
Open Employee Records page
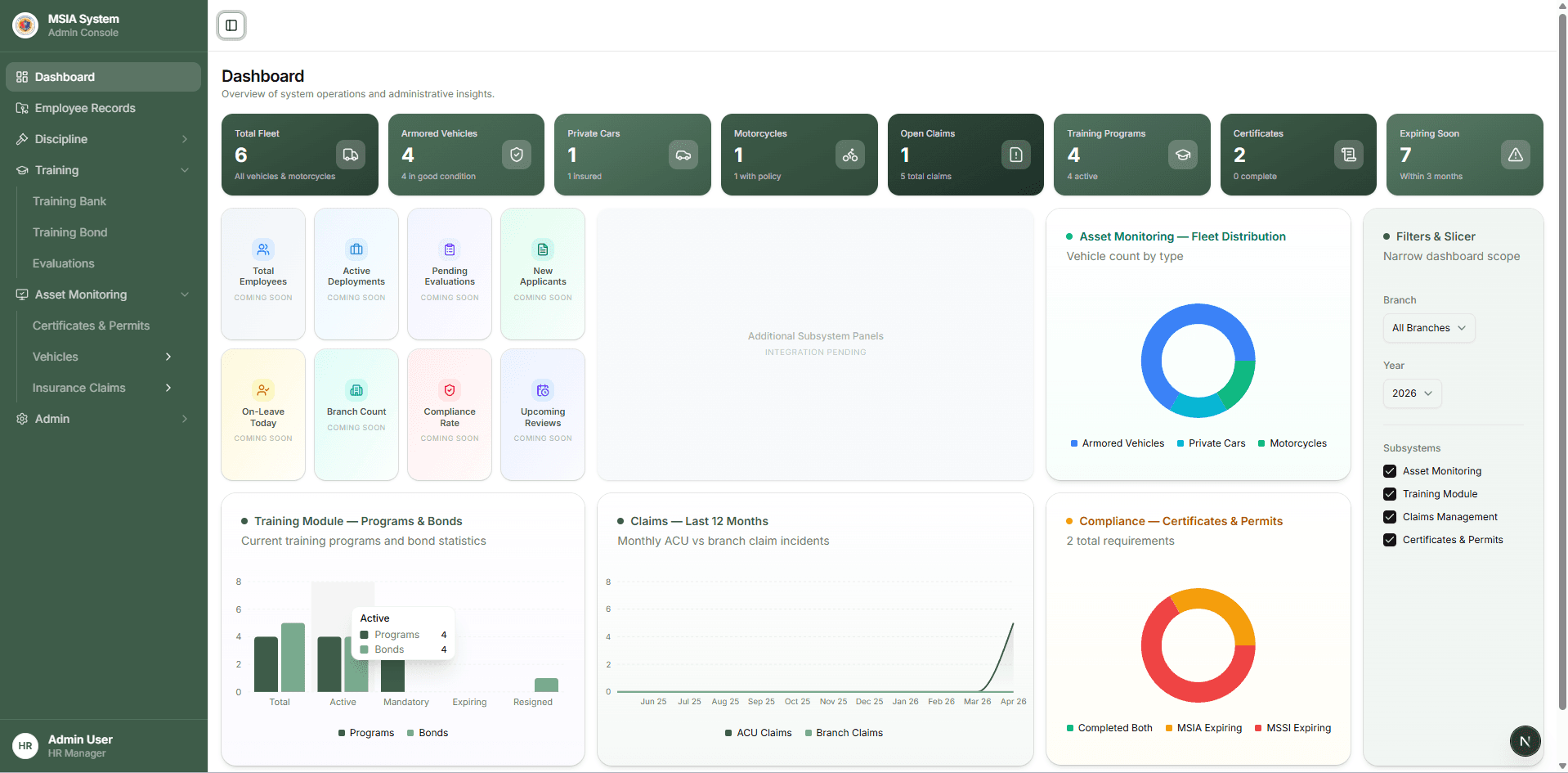[103, 108]
